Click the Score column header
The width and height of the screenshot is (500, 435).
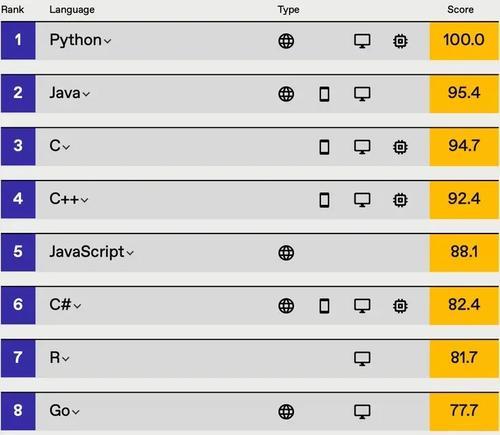[460, 10]
